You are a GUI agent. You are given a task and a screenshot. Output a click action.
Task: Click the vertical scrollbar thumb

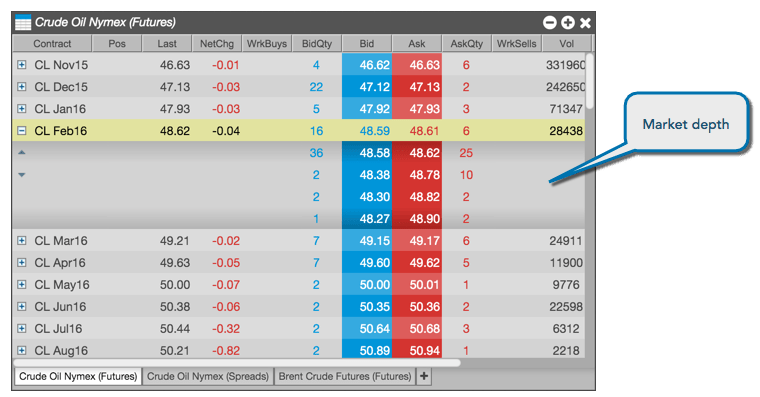(x=589, y=81)
